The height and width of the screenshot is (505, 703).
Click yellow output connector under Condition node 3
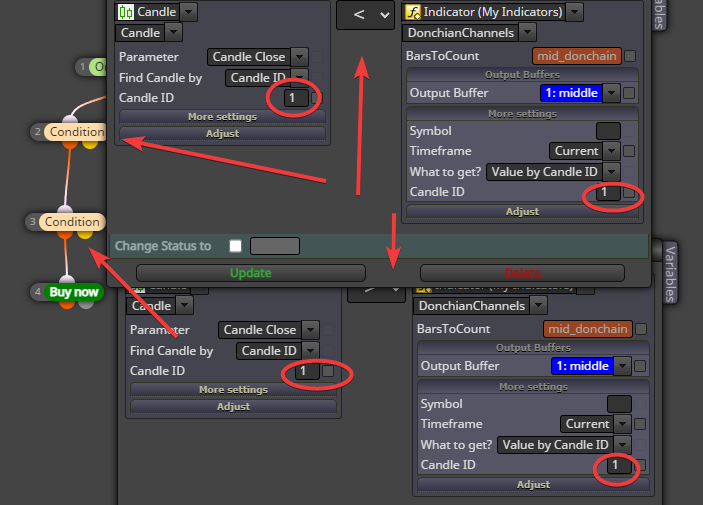pos(85,234)
